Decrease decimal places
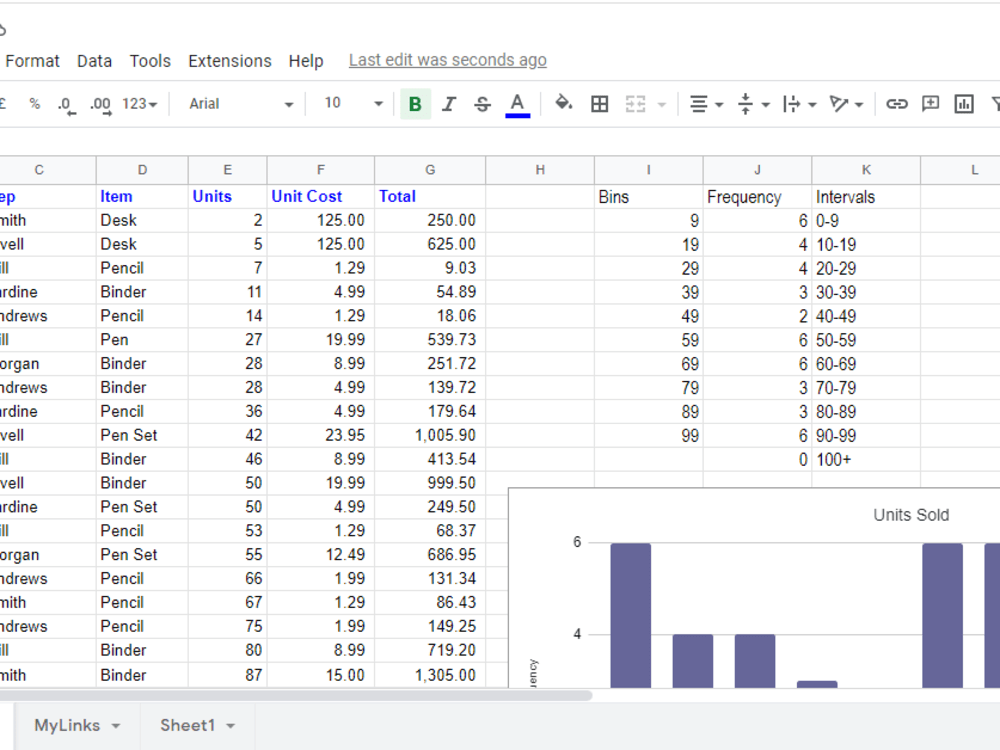This screenshot has width=1000, height=750. (x=67, y=105)
